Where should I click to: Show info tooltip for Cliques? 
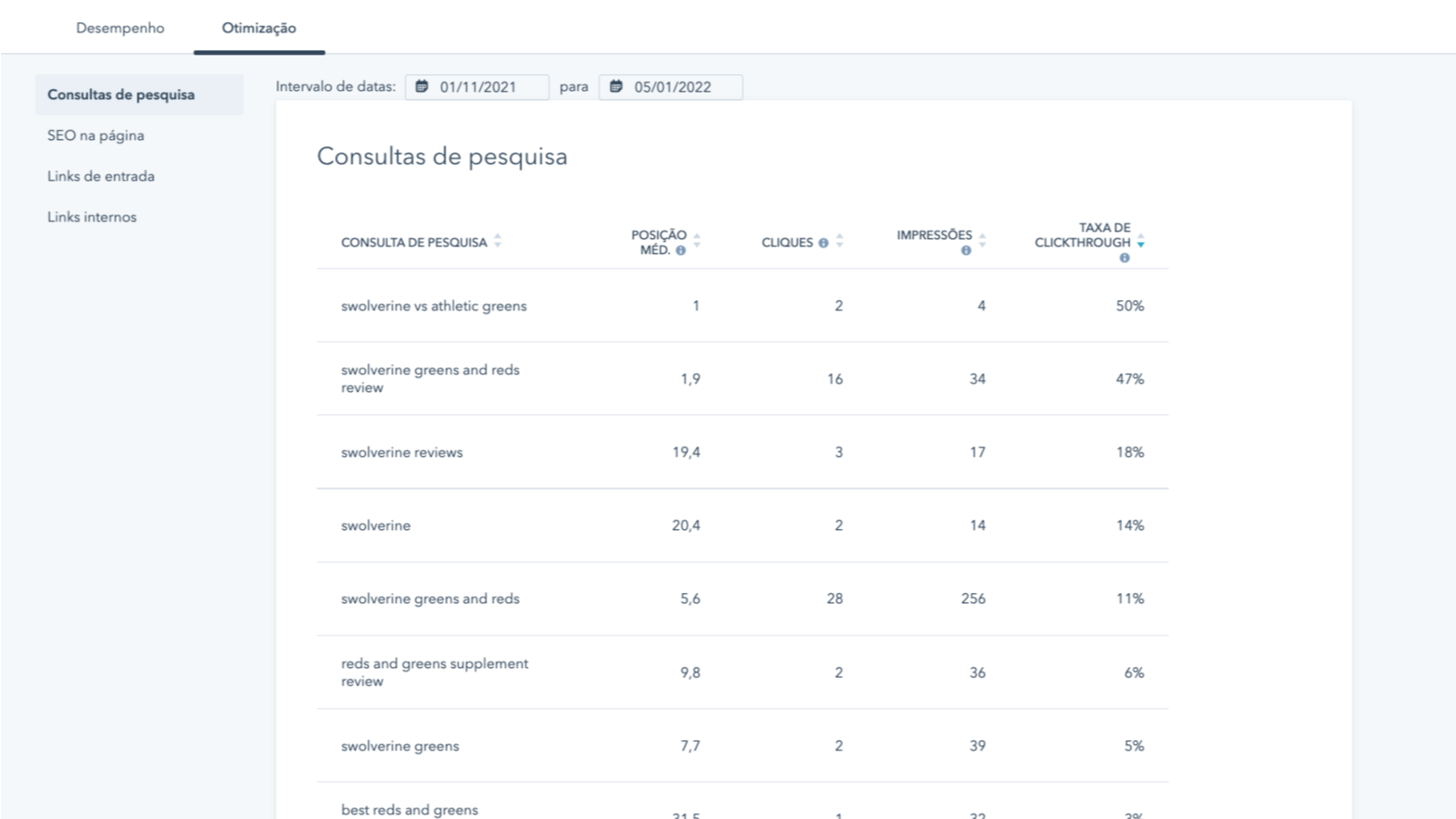pyautogui.click(x=823, y=243)
